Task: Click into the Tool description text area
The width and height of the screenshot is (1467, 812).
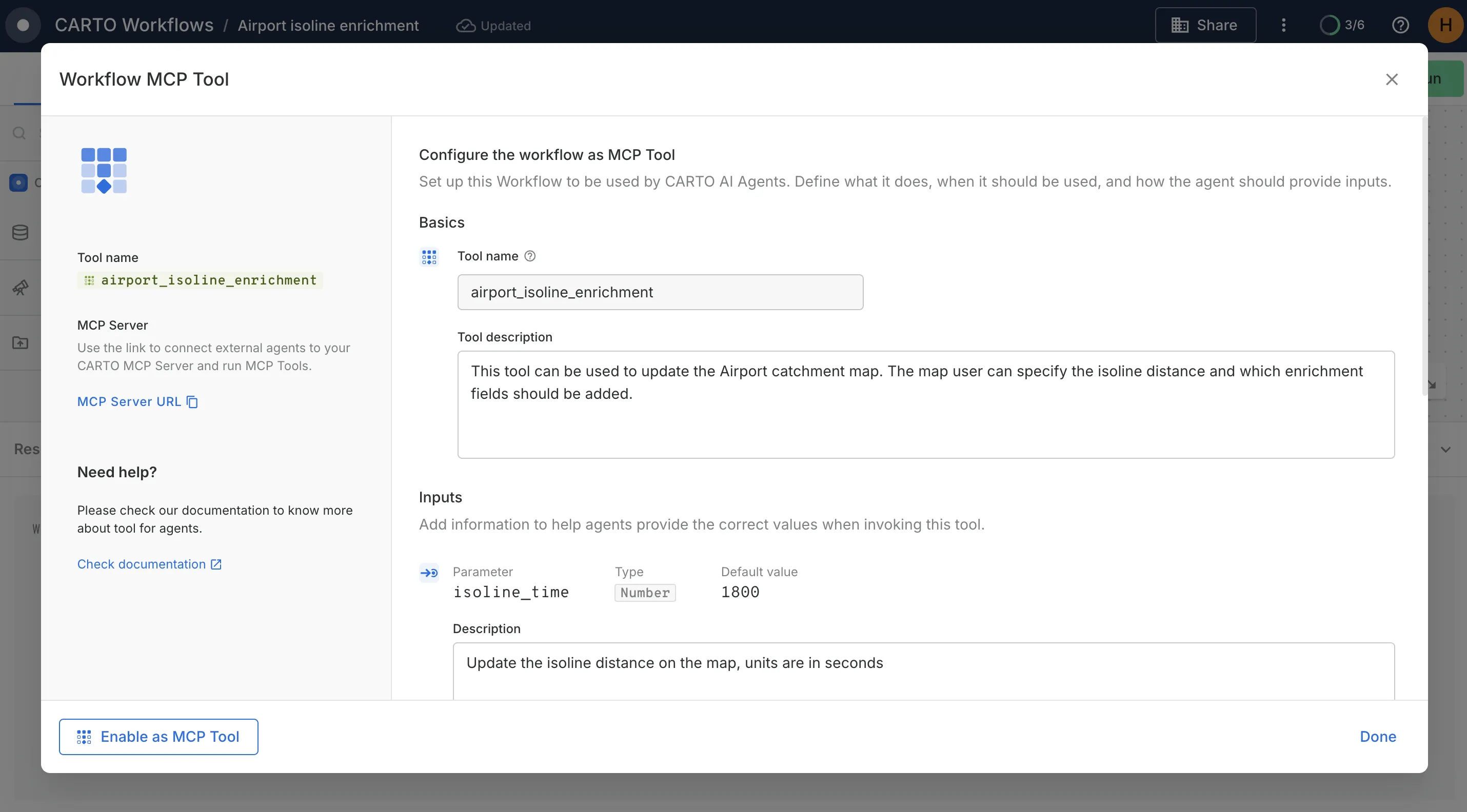Action: click(x=925, y=404)
